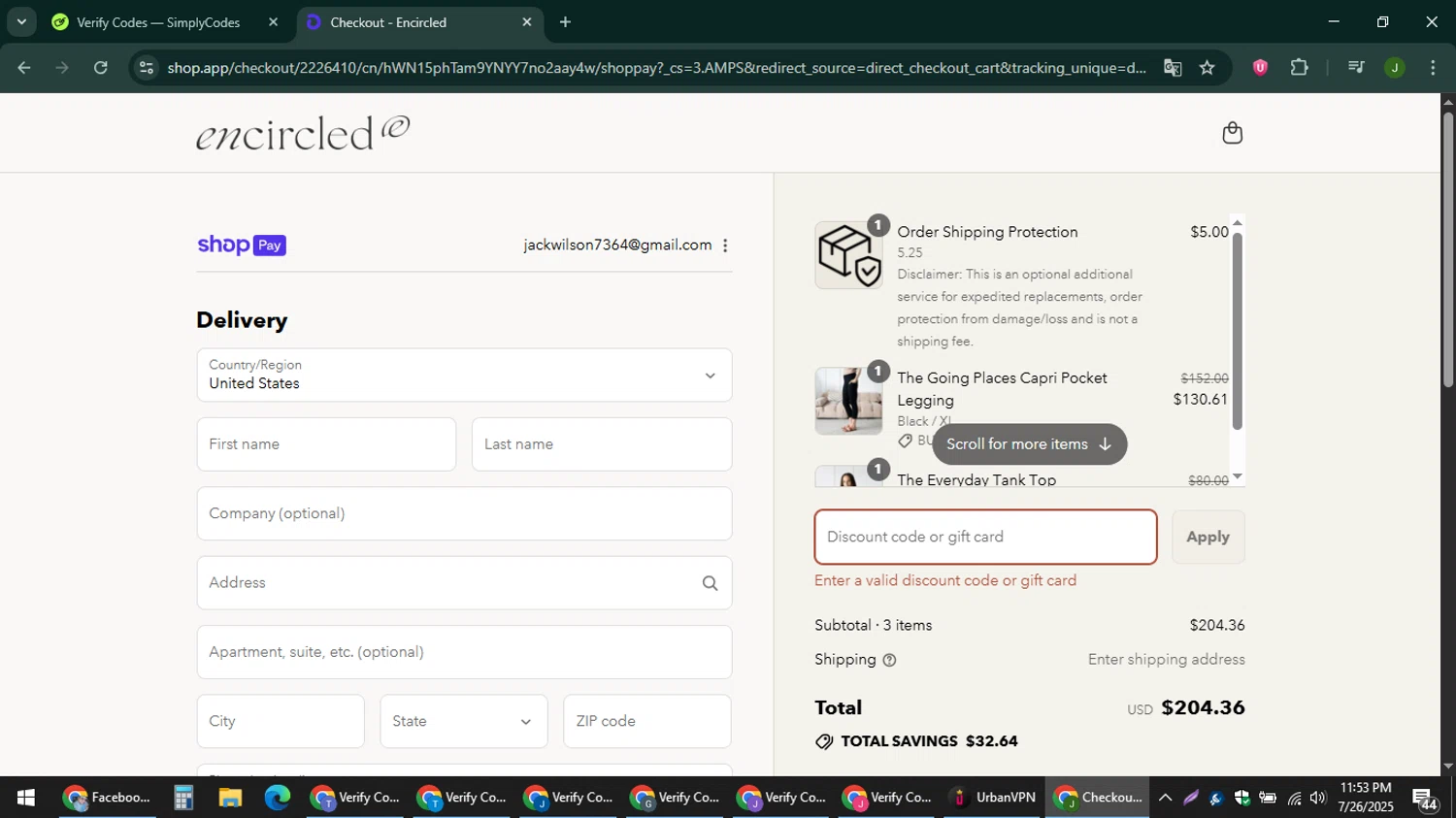Open a new browser tab
This screenshot has height=818, width=1456.
565,21
